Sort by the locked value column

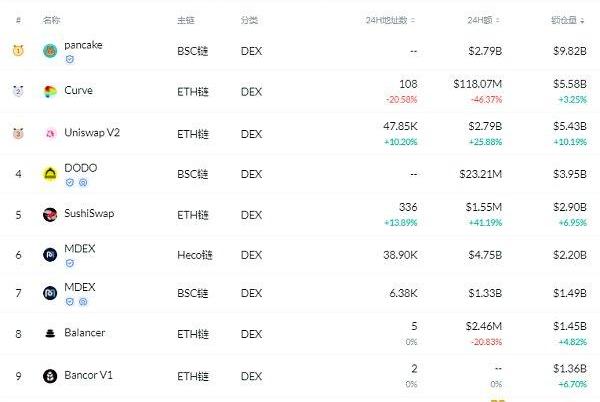[x=568, y=20]
